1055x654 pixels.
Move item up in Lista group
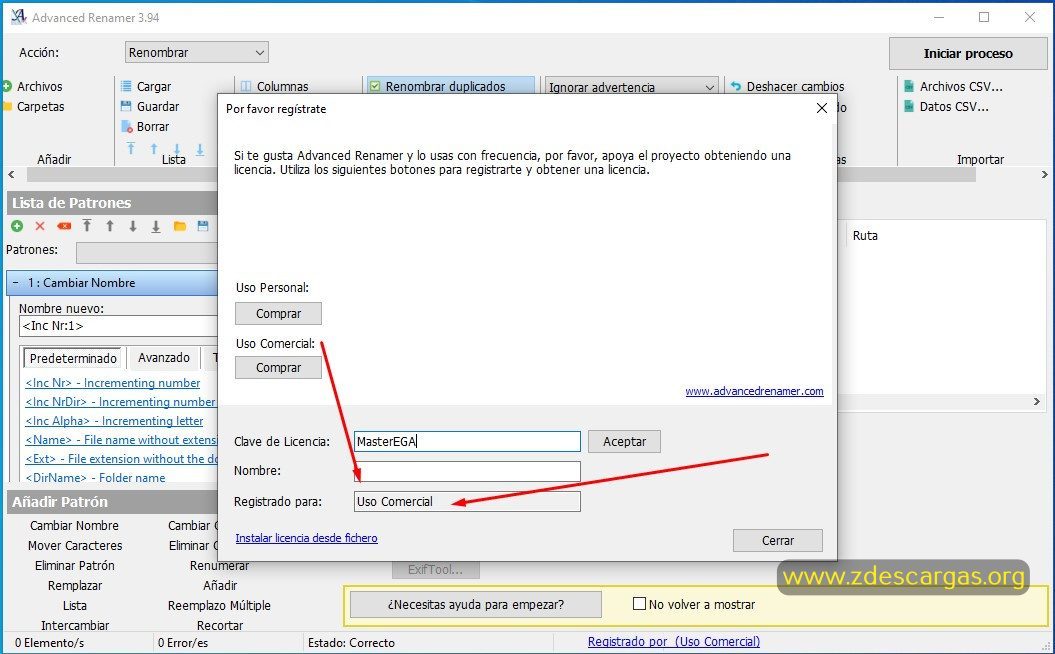154,149
